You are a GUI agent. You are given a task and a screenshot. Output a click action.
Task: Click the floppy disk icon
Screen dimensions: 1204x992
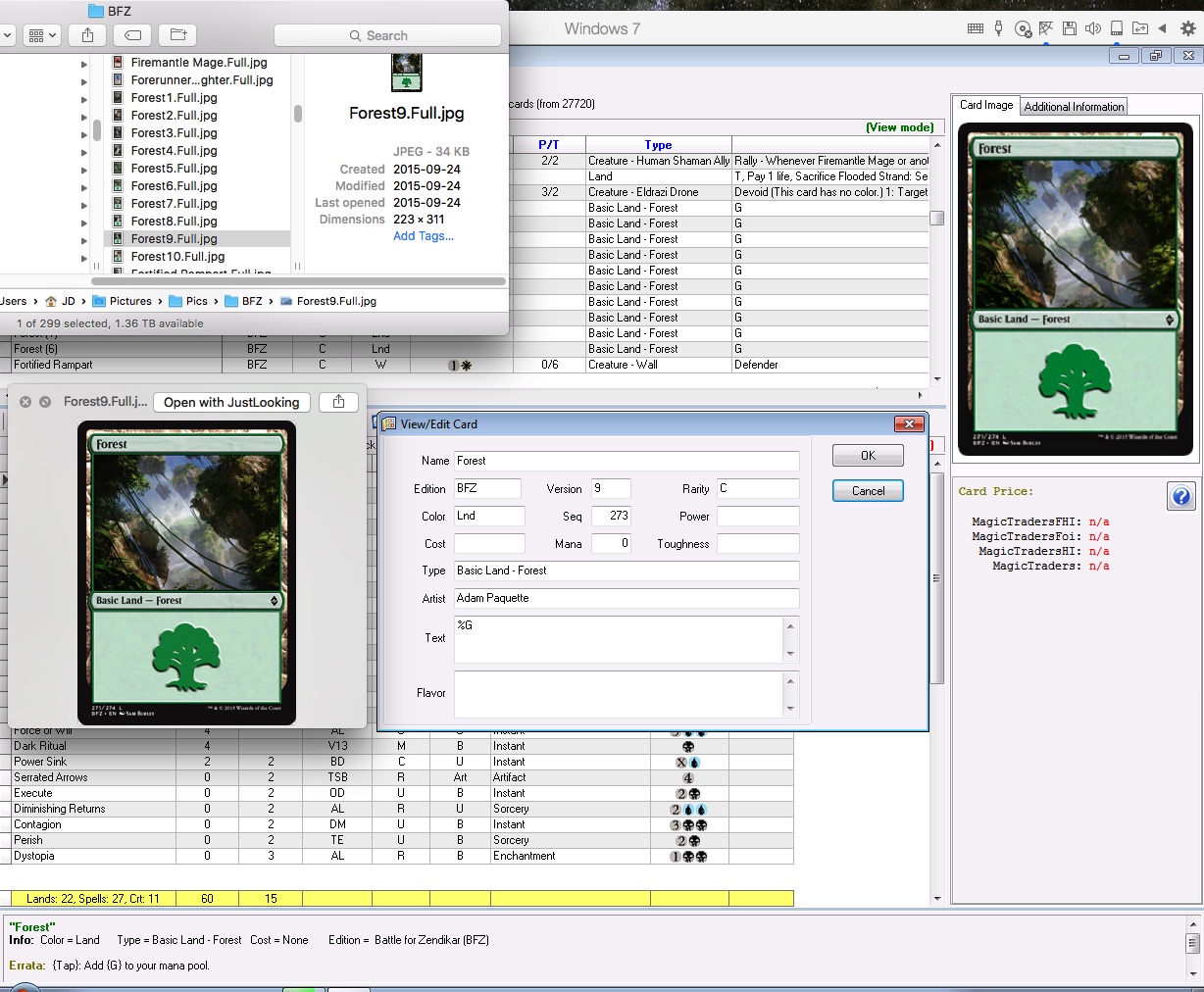[1070, 28]
